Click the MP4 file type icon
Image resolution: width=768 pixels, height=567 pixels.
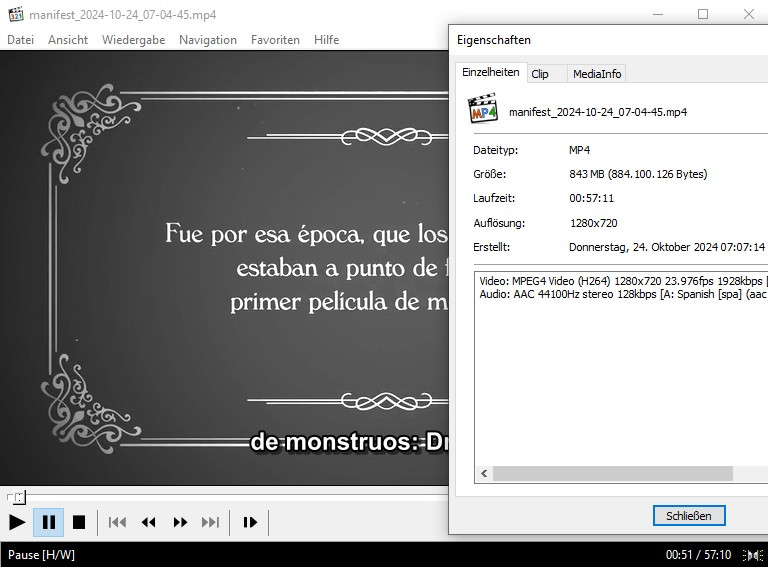483,109
